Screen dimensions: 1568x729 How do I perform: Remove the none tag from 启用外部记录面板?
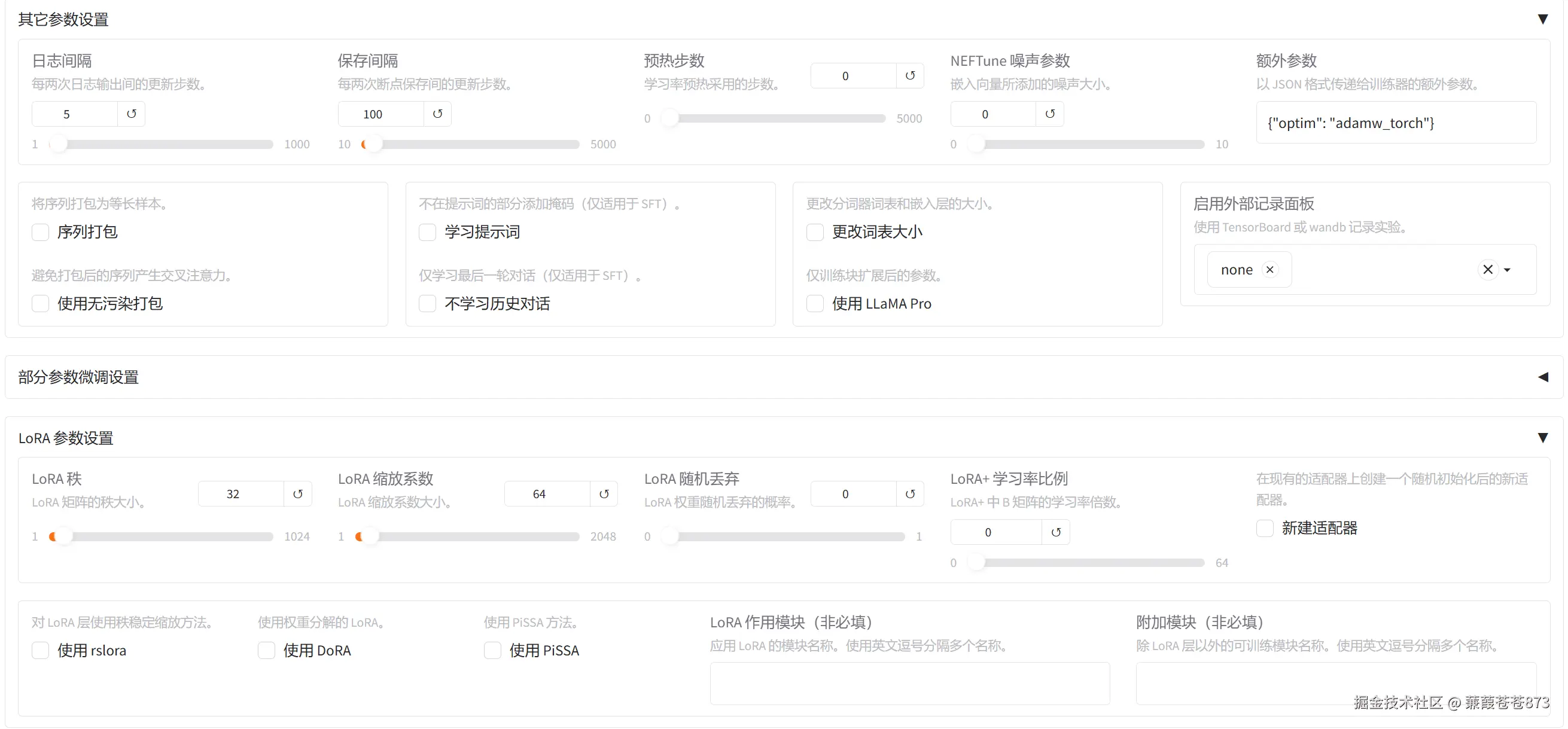pos(1270,269)
